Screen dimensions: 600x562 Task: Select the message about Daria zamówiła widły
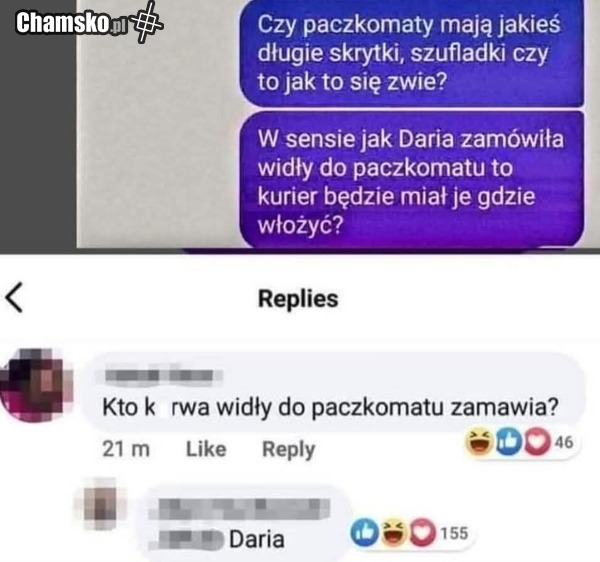tap(412, 180)
